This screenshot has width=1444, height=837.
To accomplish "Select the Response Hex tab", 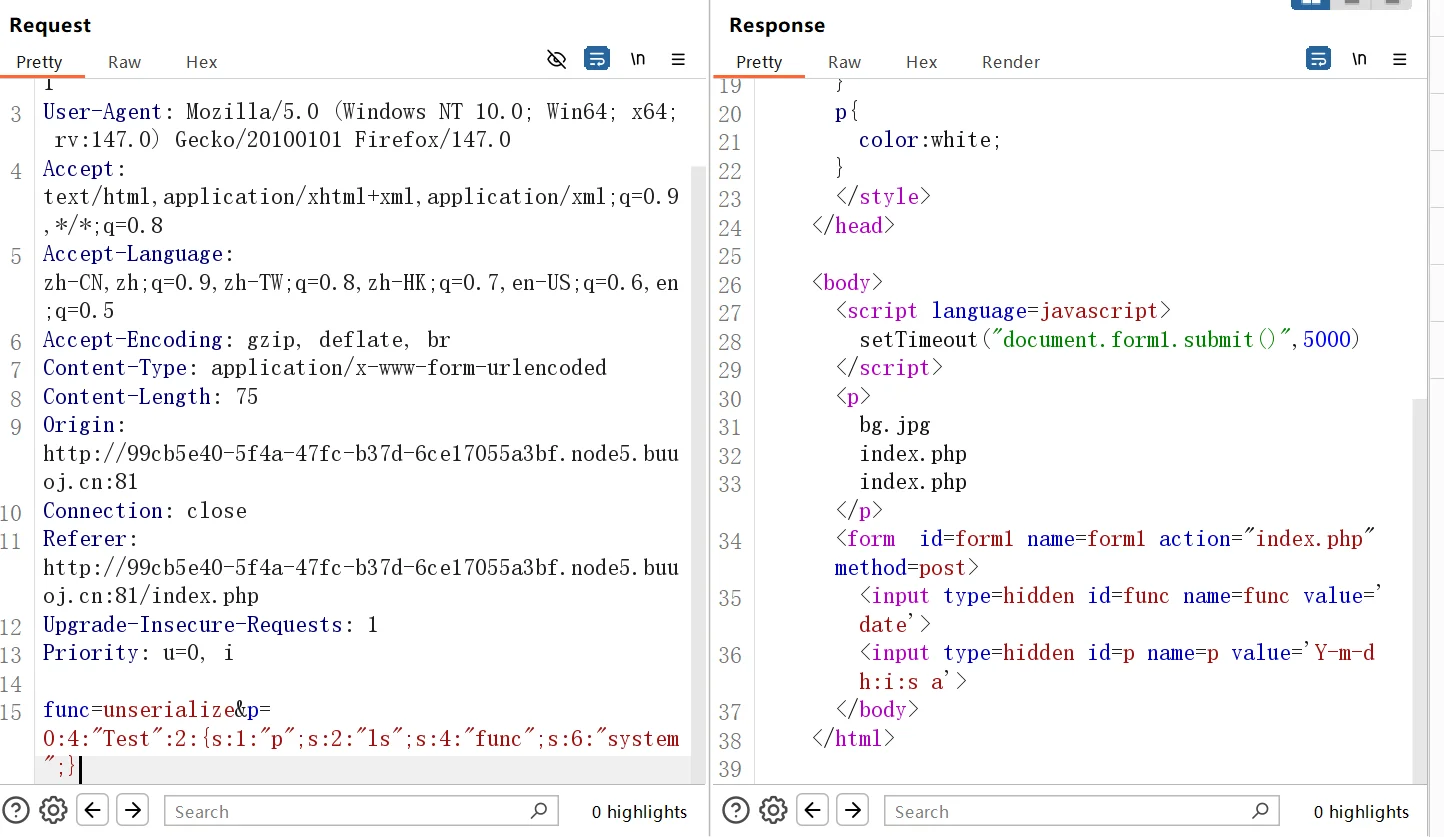I will 921,62.
